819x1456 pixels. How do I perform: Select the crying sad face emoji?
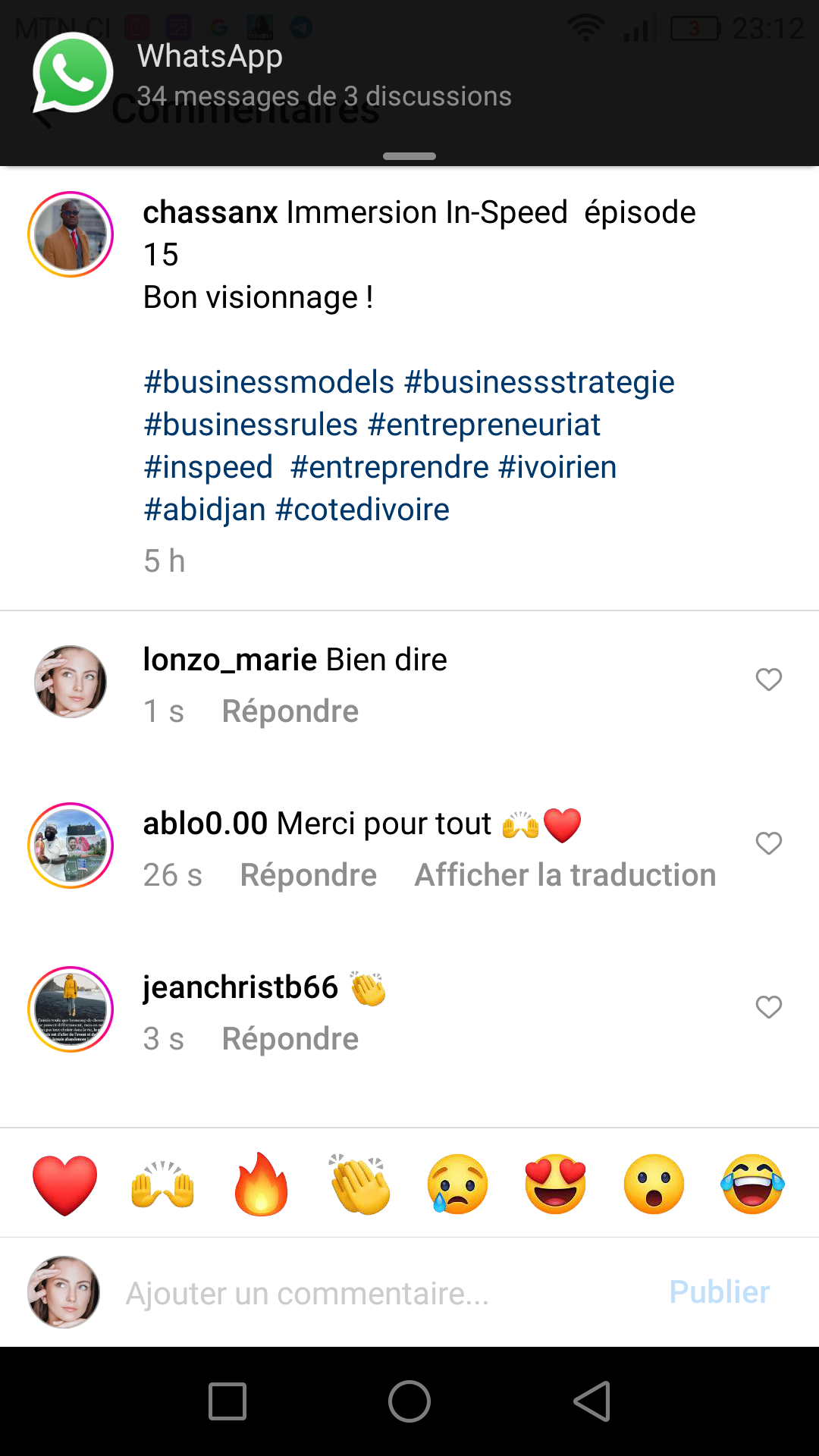point(457,1185)
